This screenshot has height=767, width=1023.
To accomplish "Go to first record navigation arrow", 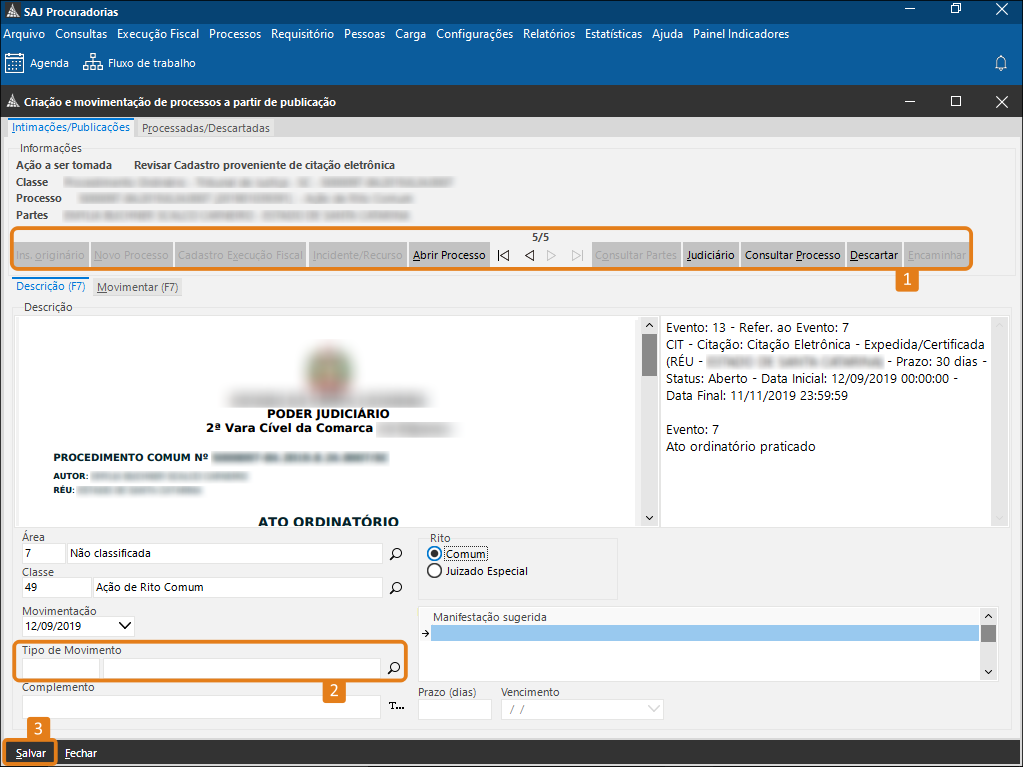I will (503, 255).
